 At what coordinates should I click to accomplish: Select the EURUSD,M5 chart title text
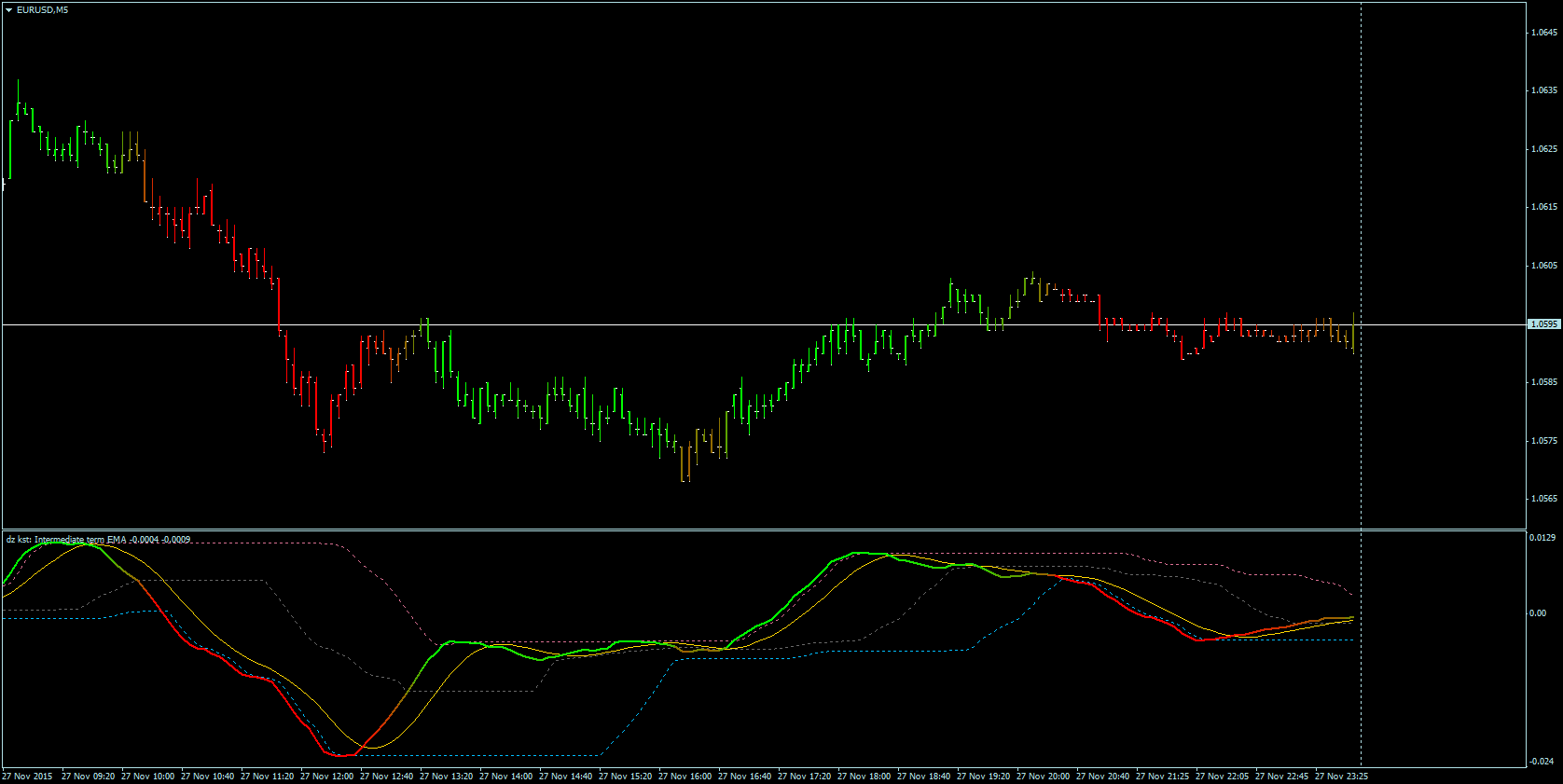click(42, 10)
